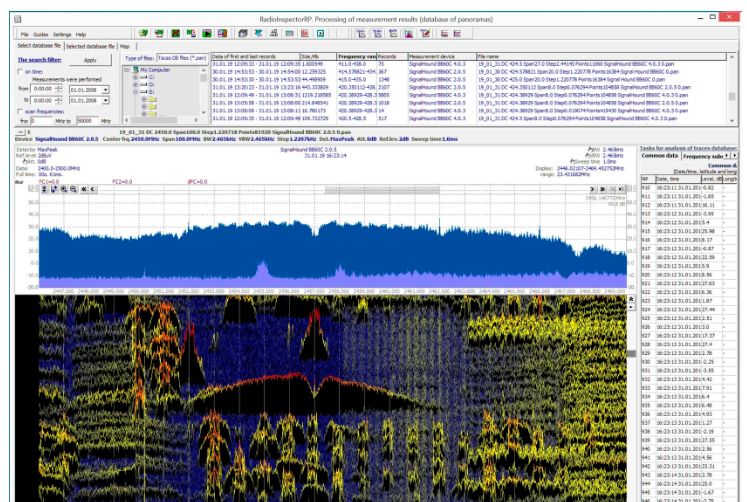Open the Settings menu
The image size is (747, 502).
62,34
